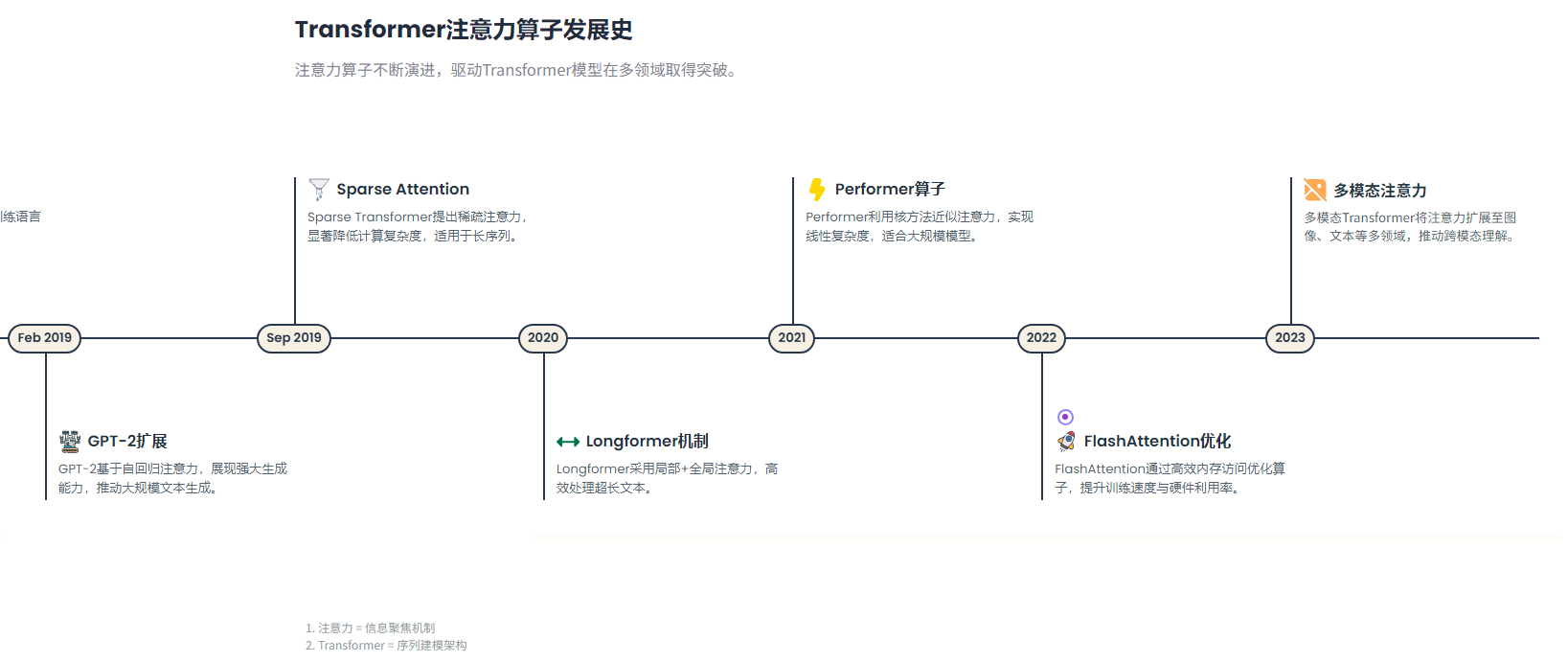Click footnote 1 about 注意力 = 信息聚焦机制
1568x662 pixels.
pos(371,628)
